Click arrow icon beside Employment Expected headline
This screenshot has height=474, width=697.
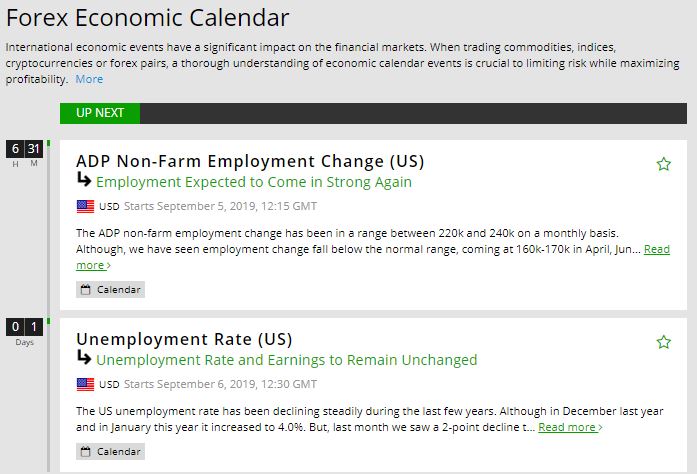(x=84, y=180)
